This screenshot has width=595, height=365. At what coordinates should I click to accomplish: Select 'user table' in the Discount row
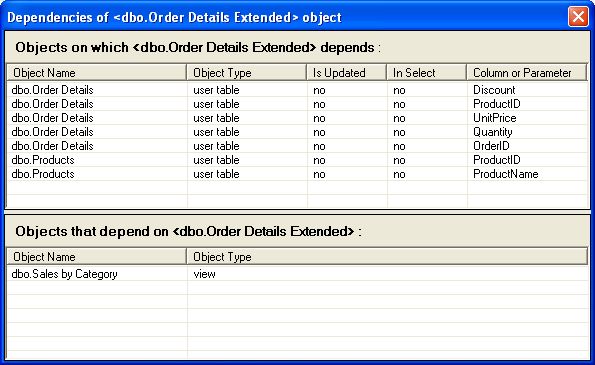[216, 90]
